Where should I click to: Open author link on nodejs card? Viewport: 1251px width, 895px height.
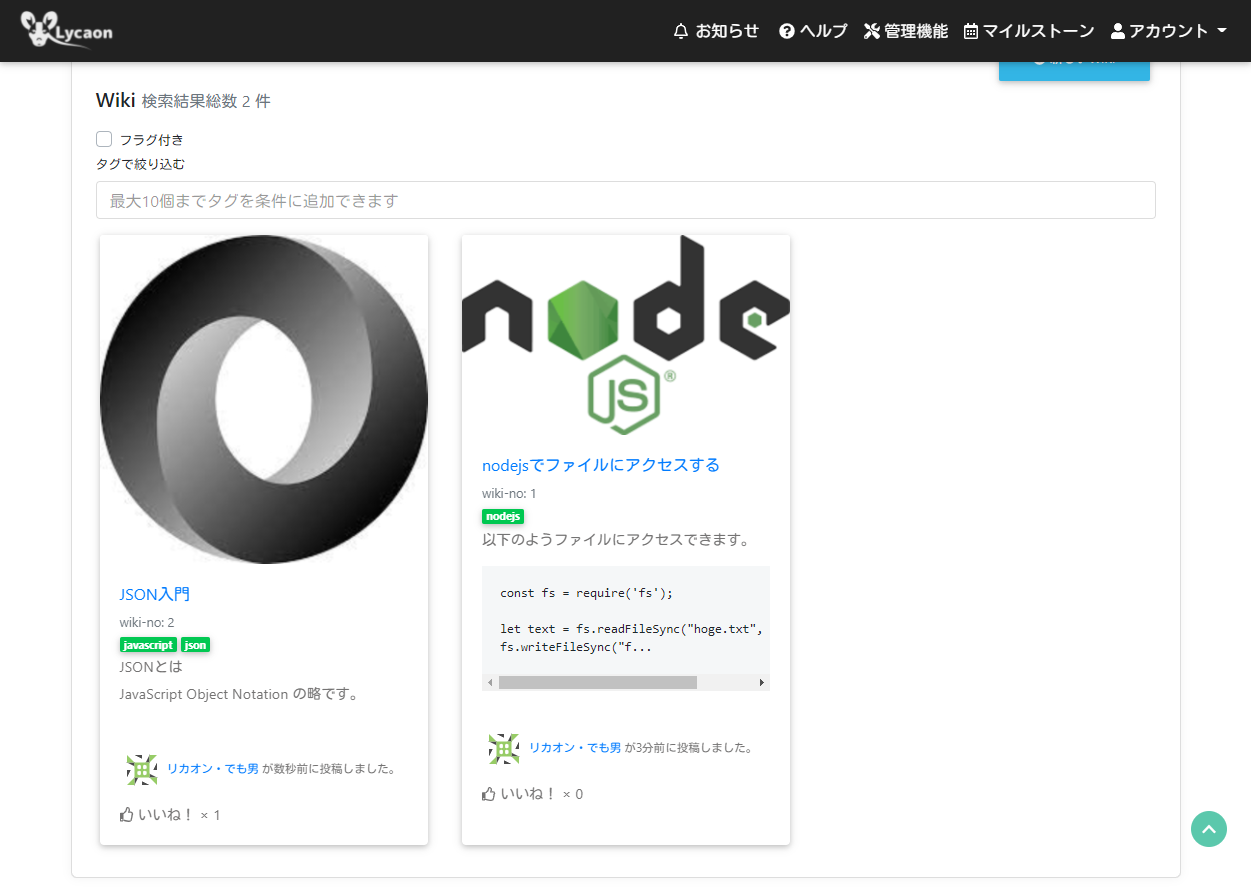[575, 747]
